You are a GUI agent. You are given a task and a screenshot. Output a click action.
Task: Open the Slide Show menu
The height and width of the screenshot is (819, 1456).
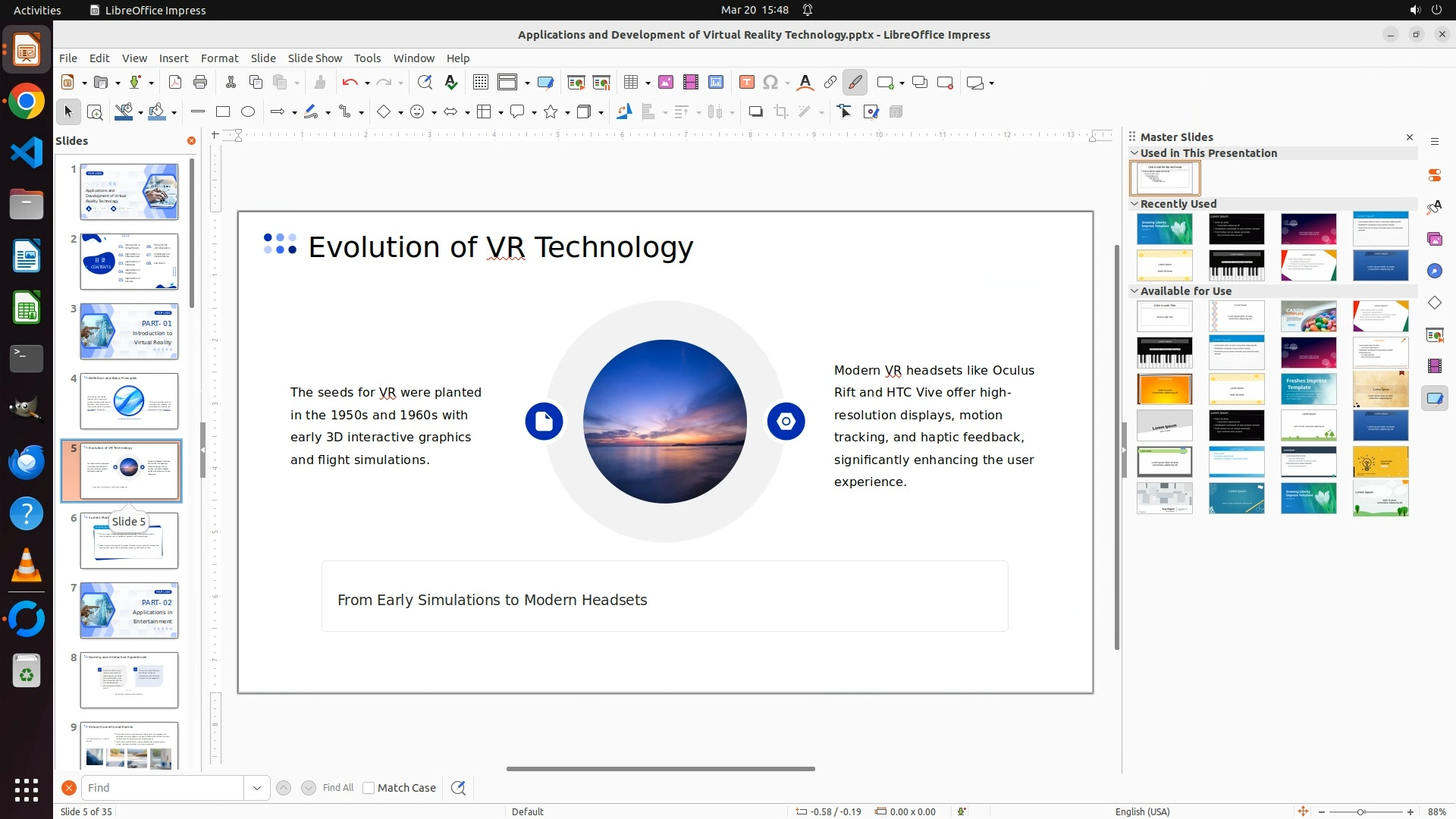[315, 58]
